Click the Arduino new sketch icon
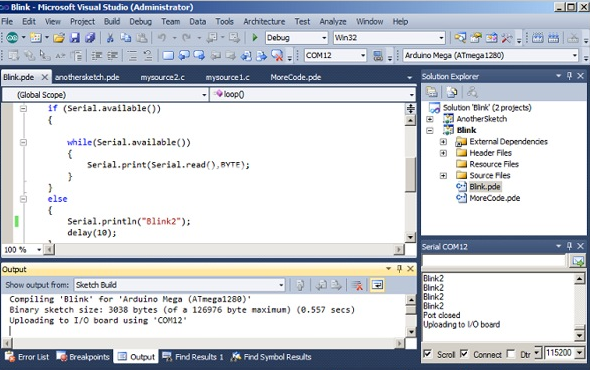Image resolution: width=590 pixels, height=370 pixels. [x=12, y=38]
